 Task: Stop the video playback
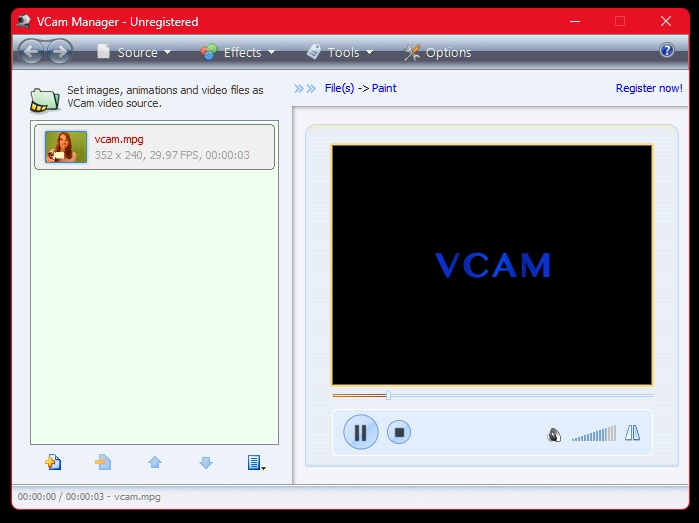(399, 432)
